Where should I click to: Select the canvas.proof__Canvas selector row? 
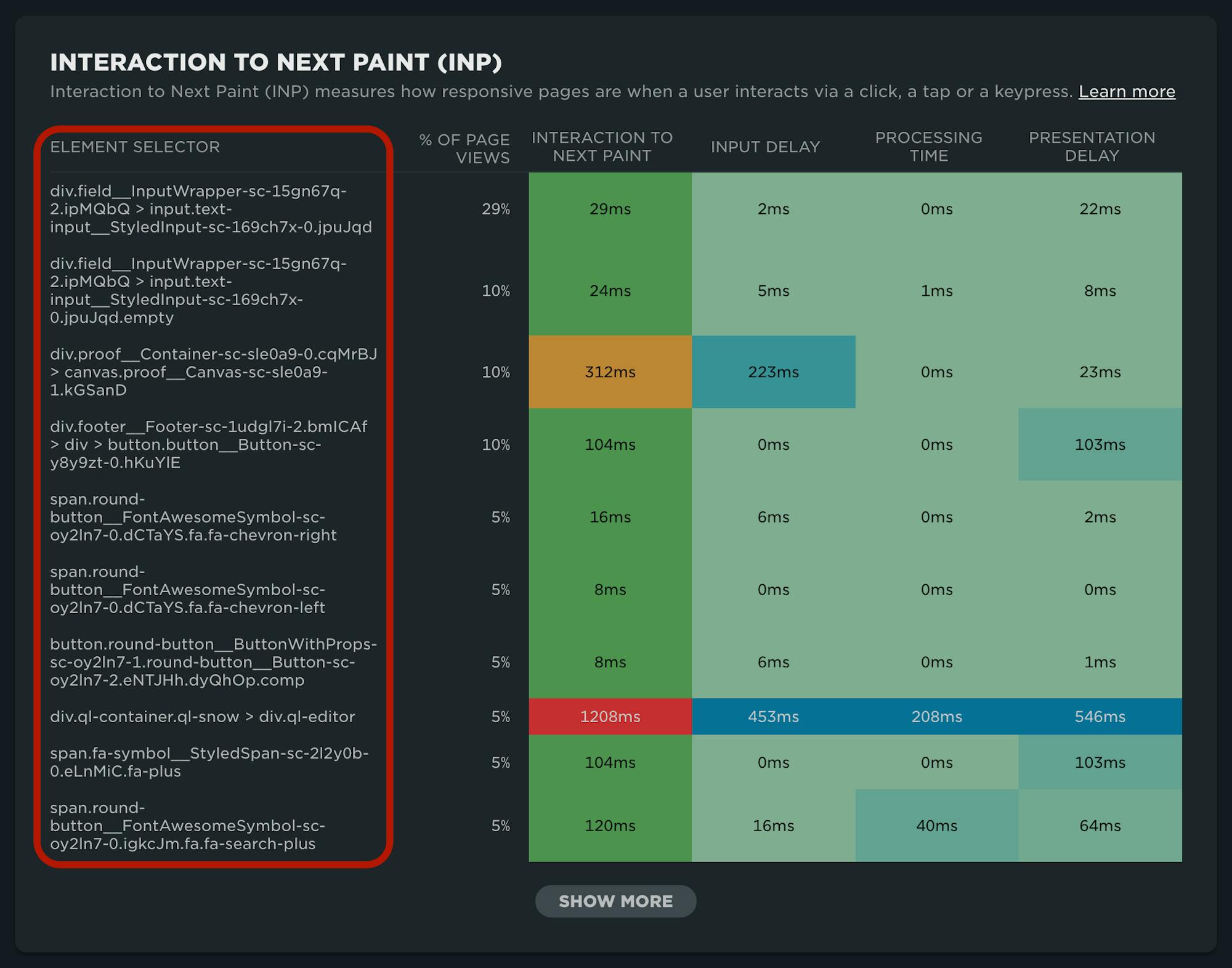pos(213,372)
